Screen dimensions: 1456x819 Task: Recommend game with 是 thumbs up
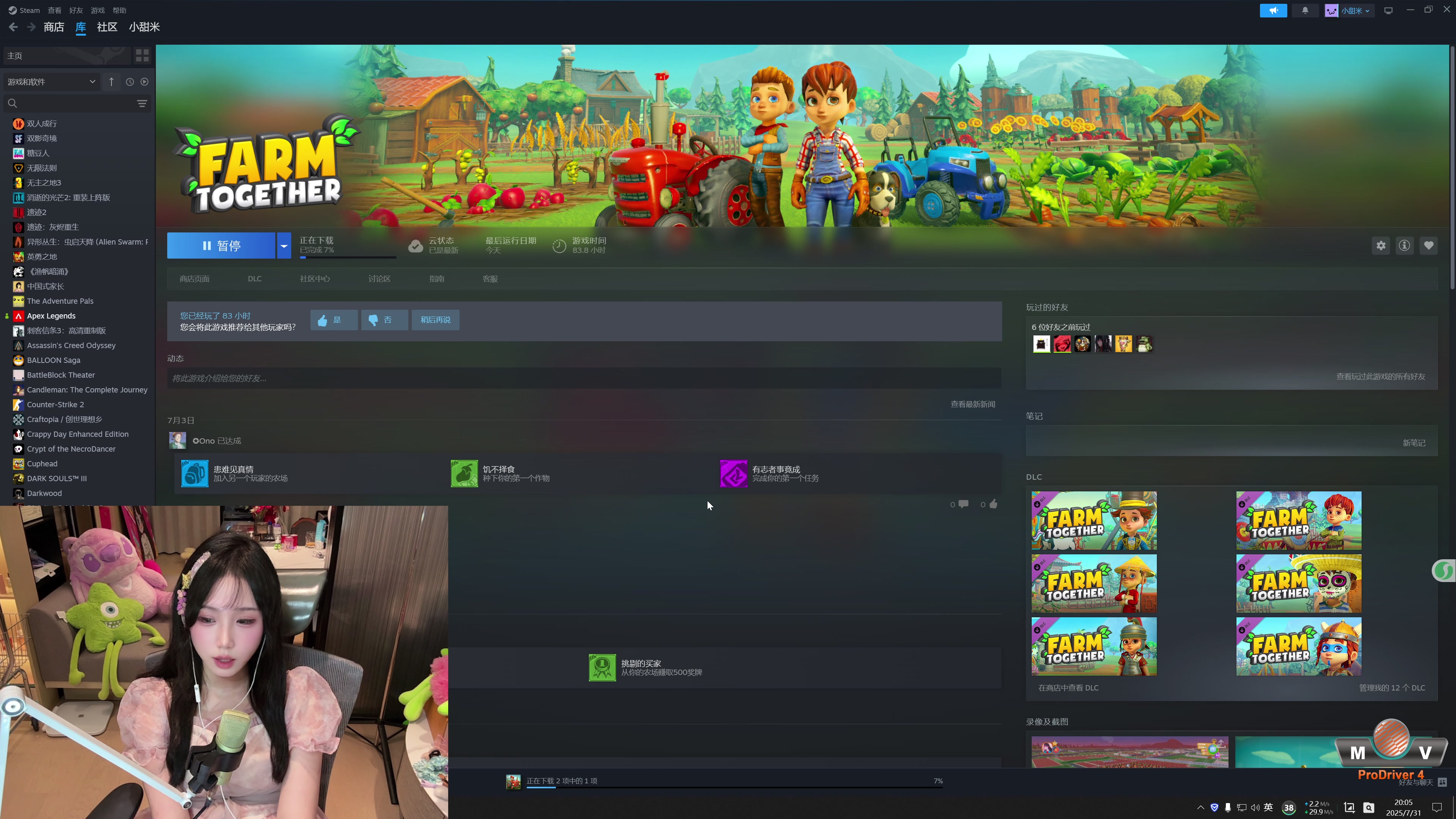coord(334,320)
